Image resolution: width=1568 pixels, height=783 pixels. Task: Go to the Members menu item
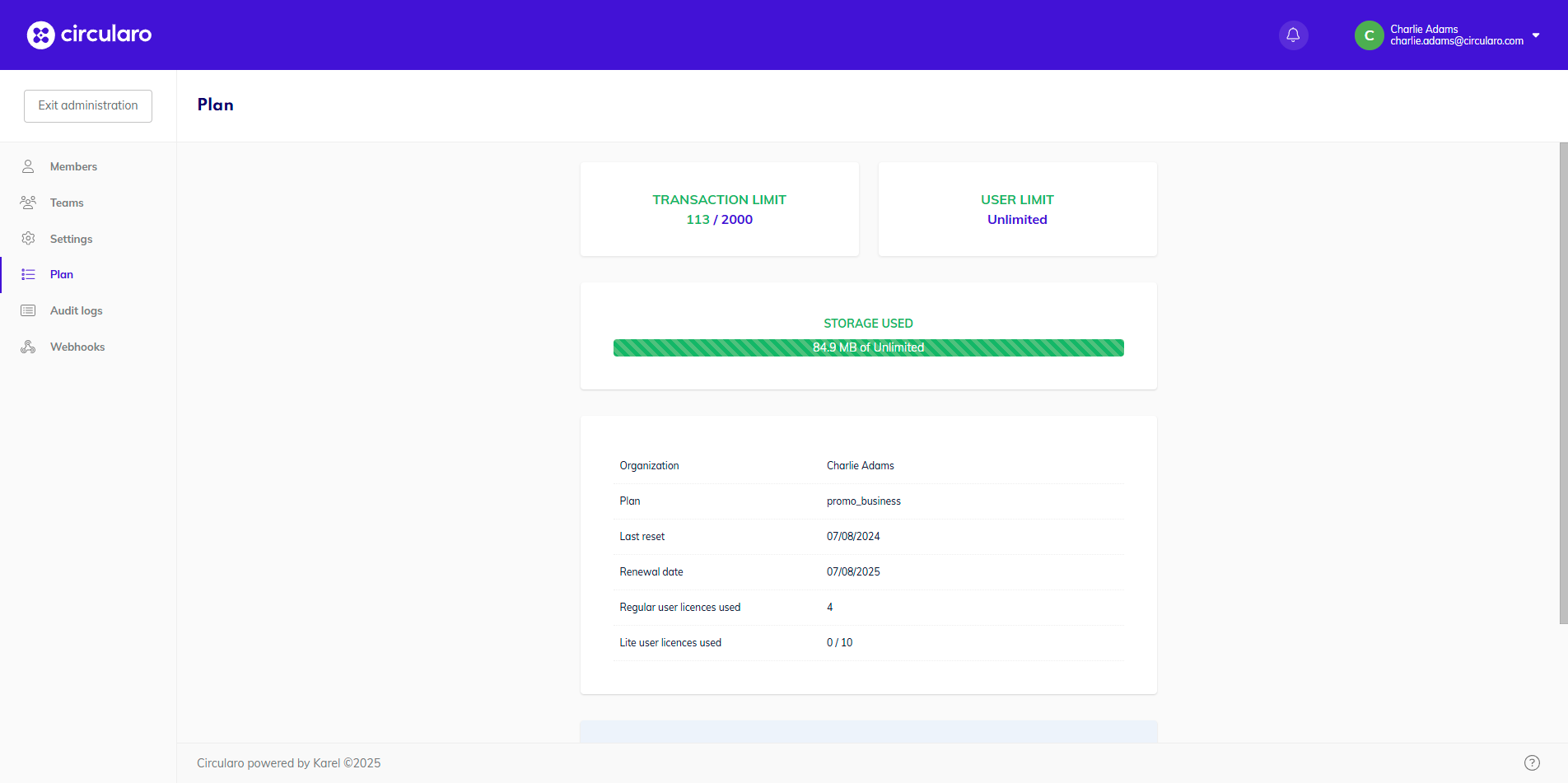coord(73,166)
